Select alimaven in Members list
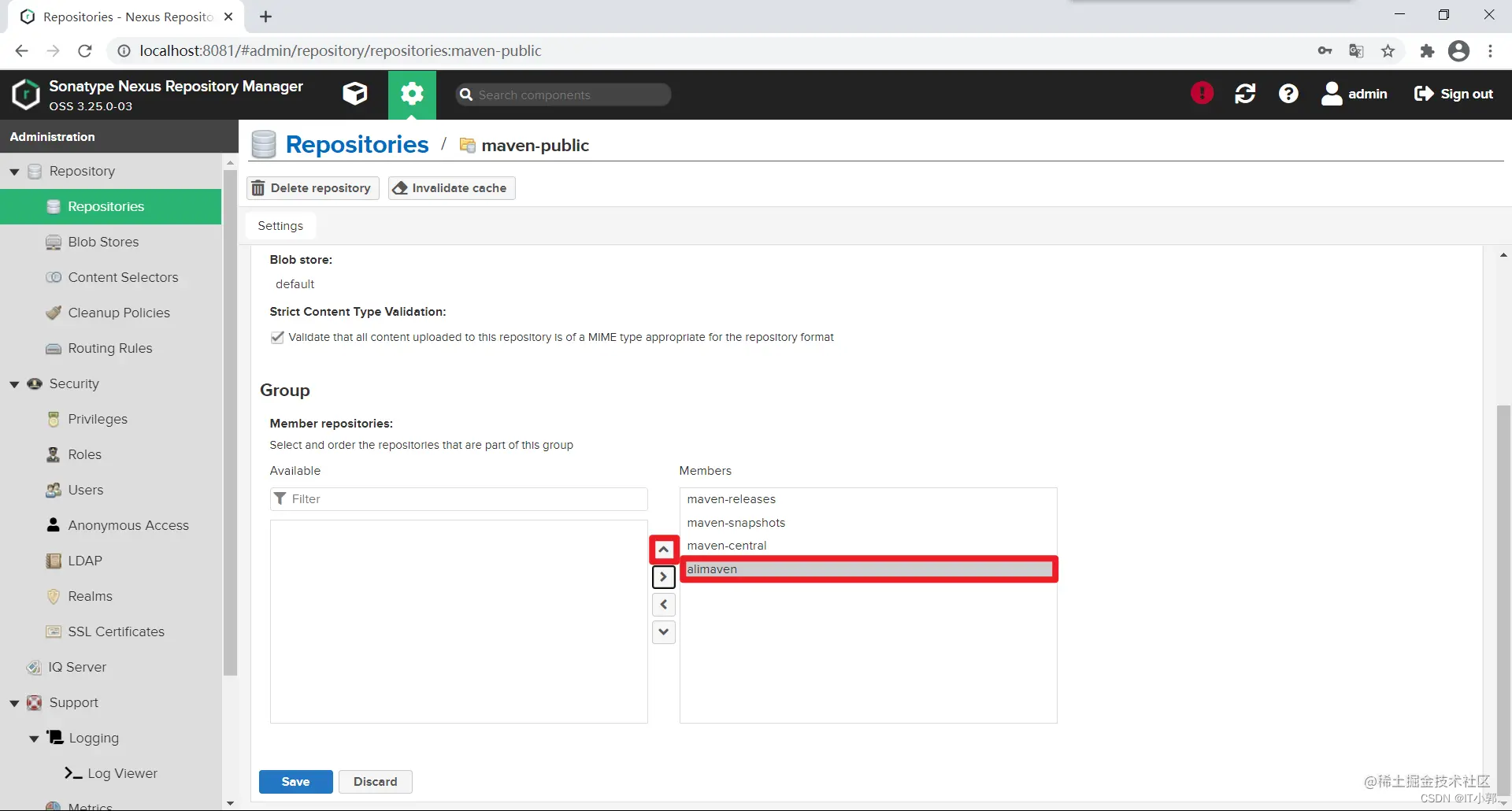Viewport: 1512px width, 811px height. click(868, 569)
